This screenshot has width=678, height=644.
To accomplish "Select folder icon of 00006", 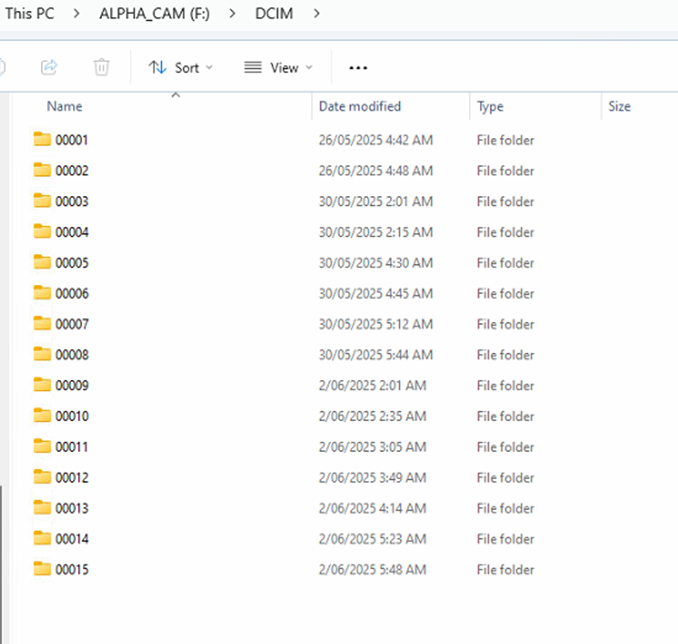I will click(42, 293).
